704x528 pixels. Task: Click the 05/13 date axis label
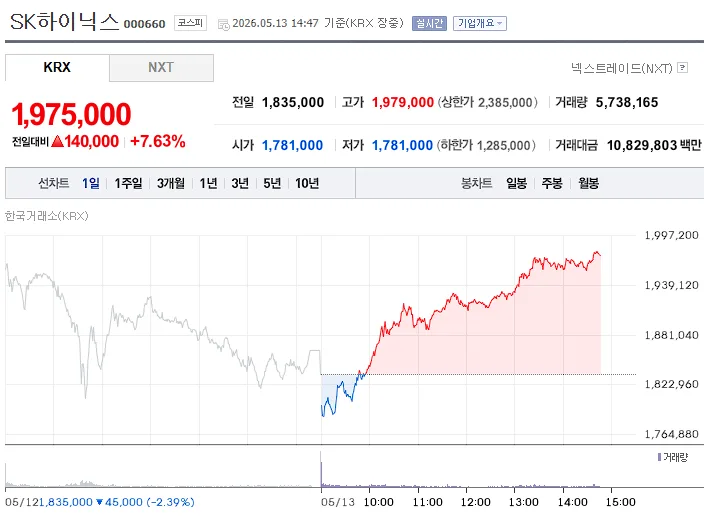click(x=338, y=502)
